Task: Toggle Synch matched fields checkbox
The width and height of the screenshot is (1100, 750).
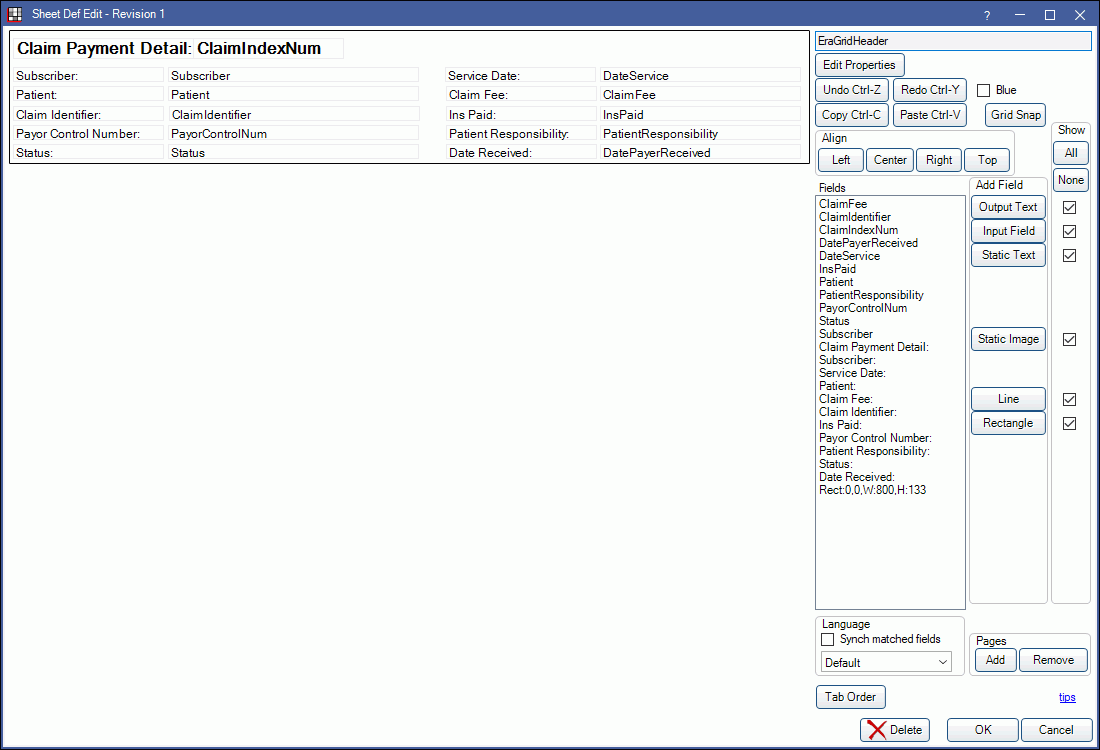Action: [x=827, y=640]
